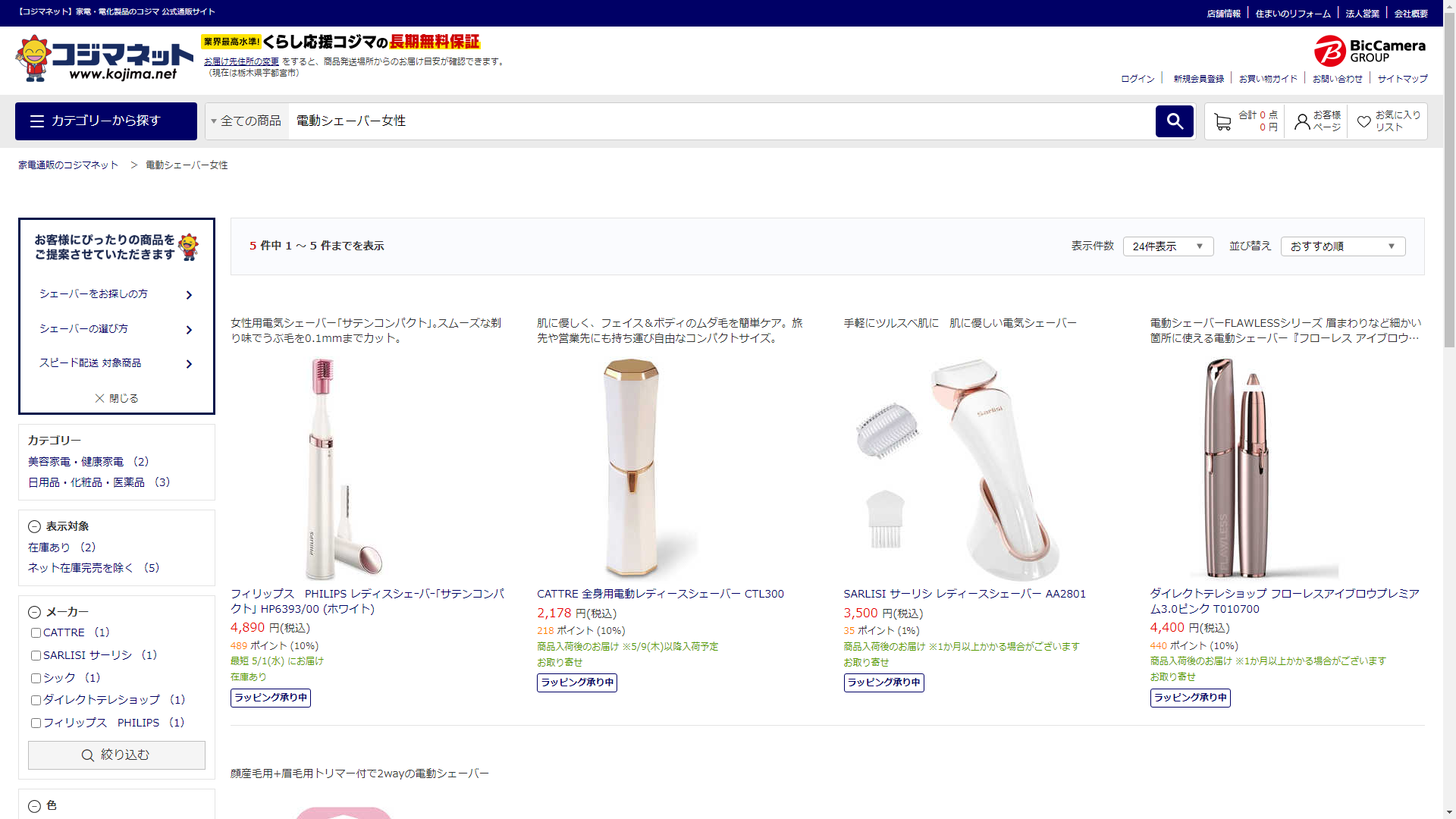This screenshot has width=1456, height=819.
Task: Open the 法人営業 top menu link
Action: point(1362,14)
